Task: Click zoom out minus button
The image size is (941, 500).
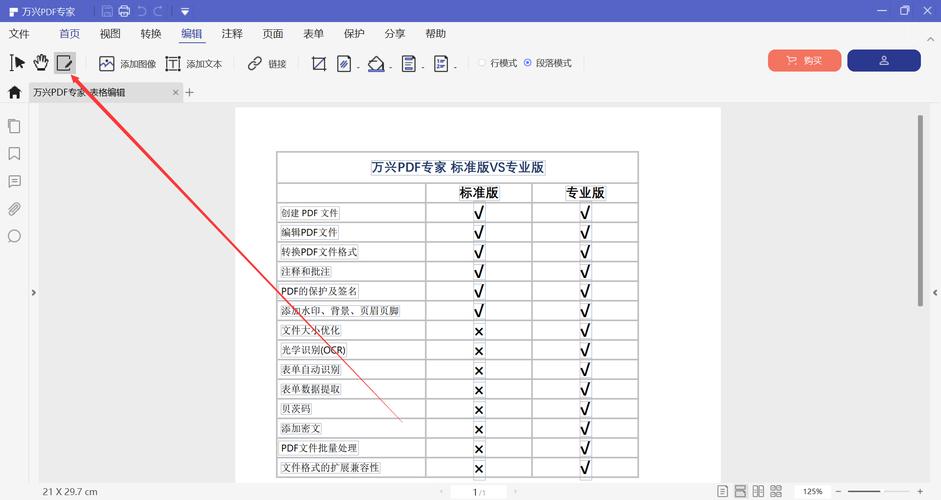Action: pos(838,491)
